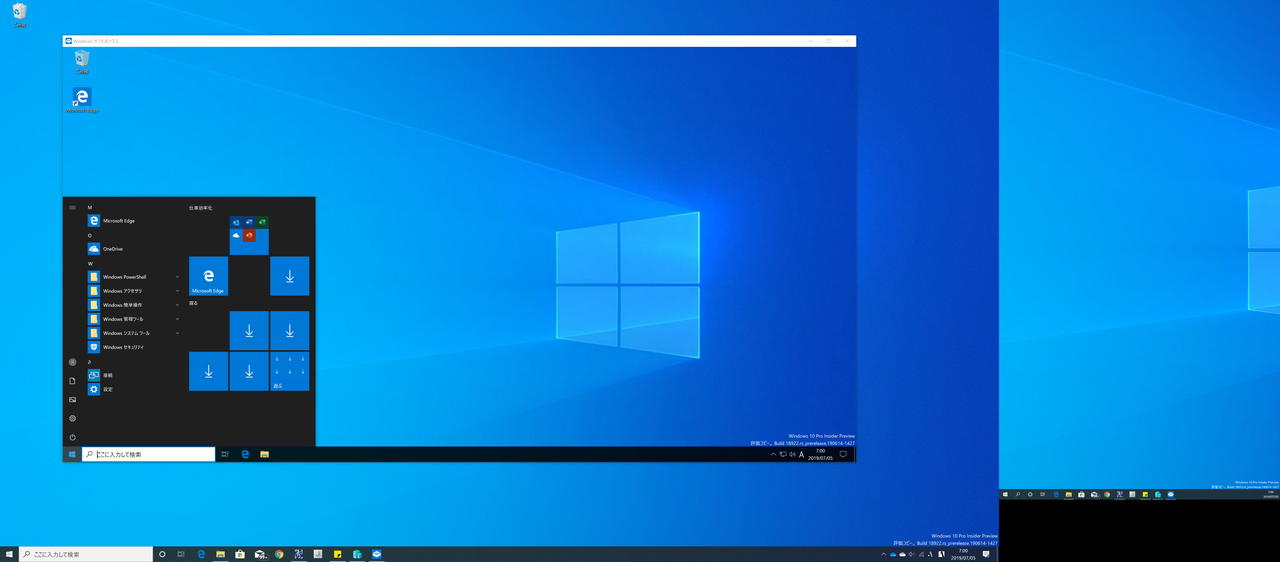Open Google Chrome on host taskbar
The image size is (1280, 562).
(x=279, y=554)
